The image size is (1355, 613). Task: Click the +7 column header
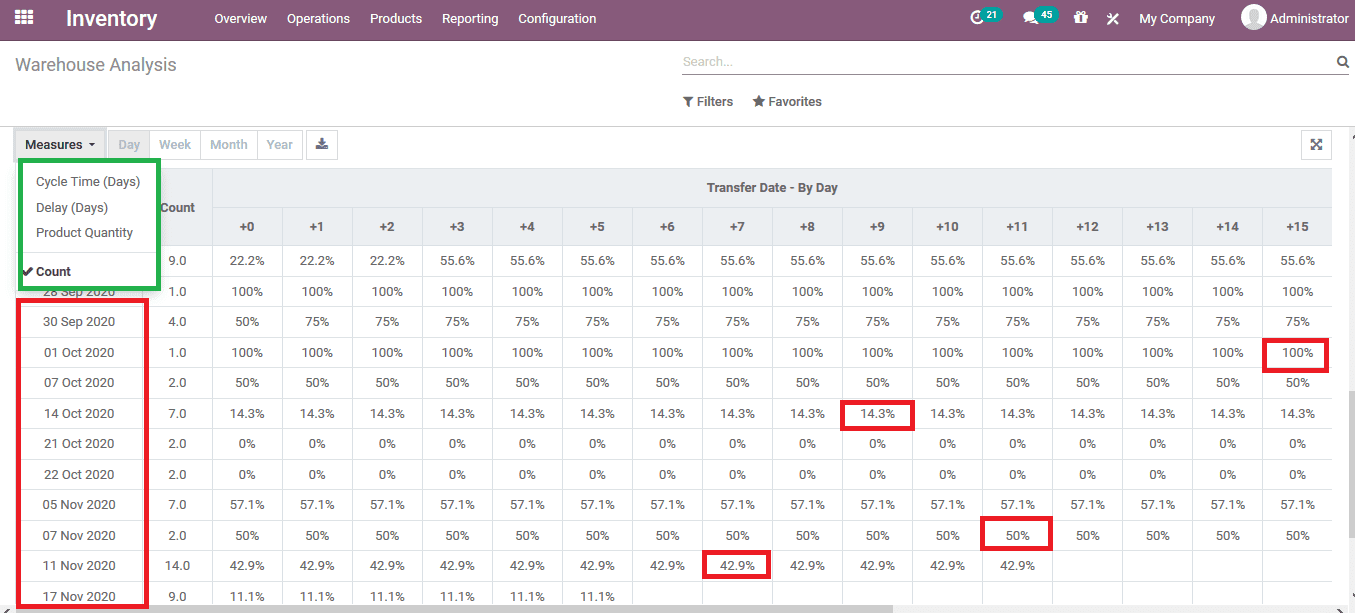(737, 227)
